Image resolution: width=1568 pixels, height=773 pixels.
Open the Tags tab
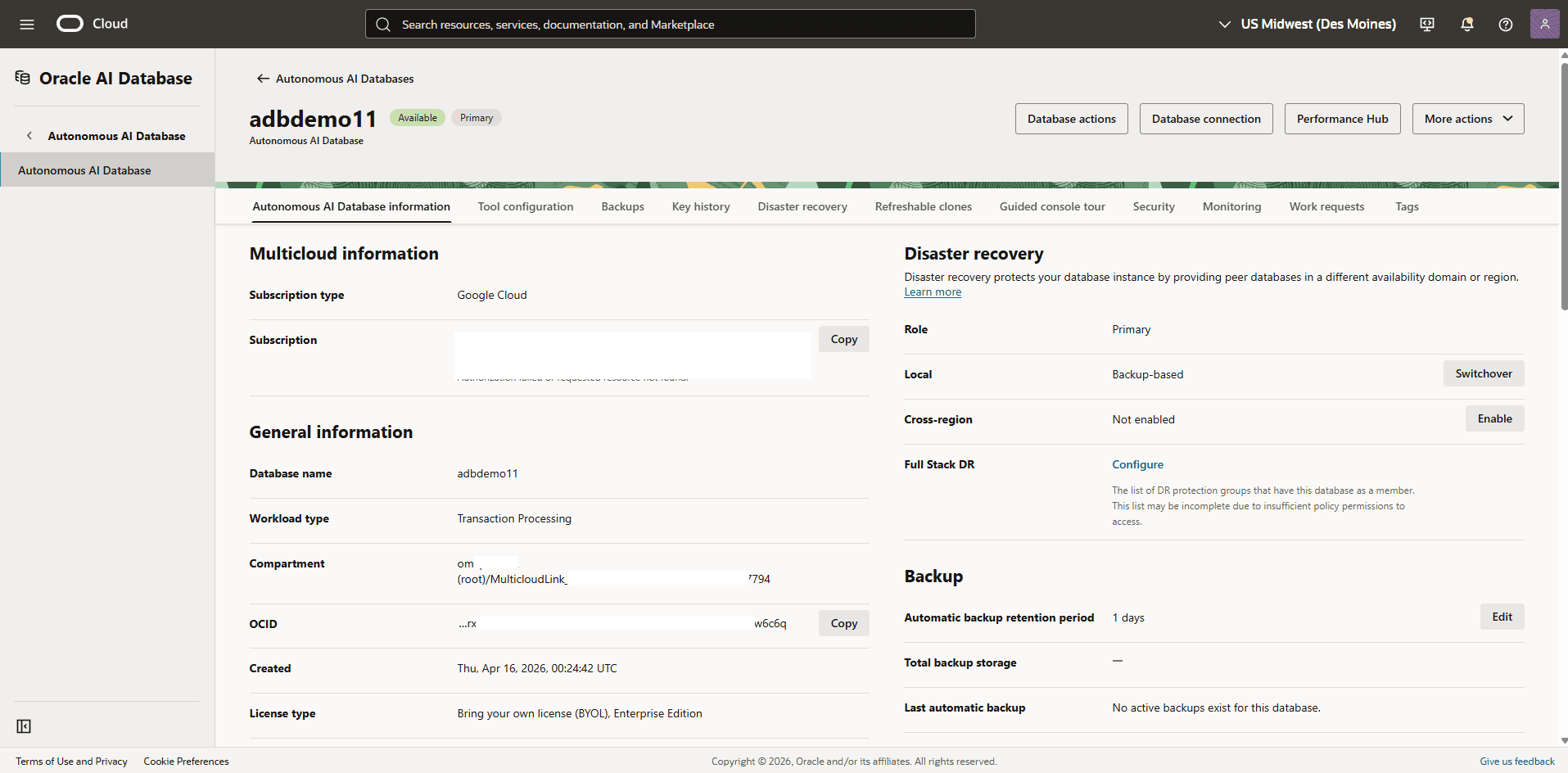coord(1407,206)
